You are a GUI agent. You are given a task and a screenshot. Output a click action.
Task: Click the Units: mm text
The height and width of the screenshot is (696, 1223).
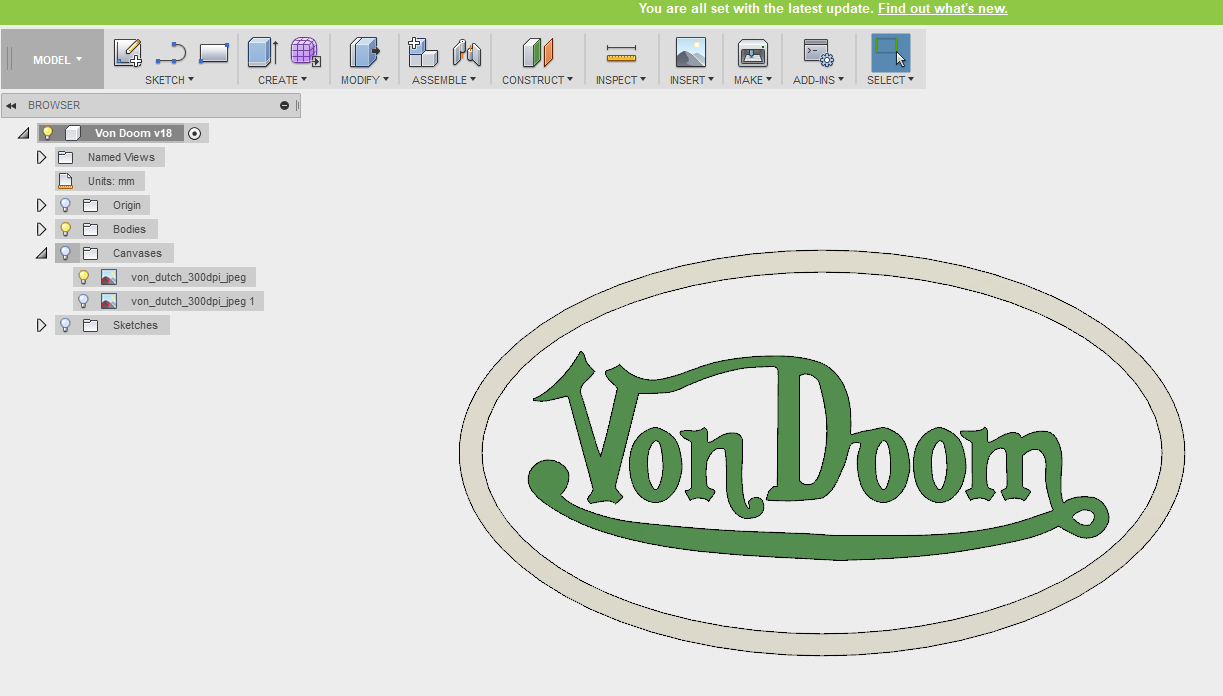111,181
